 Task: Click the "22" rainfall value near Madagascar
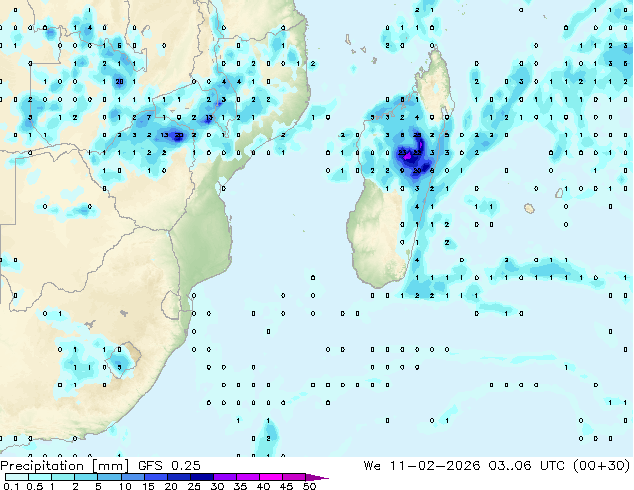click(x=417, y=153)
